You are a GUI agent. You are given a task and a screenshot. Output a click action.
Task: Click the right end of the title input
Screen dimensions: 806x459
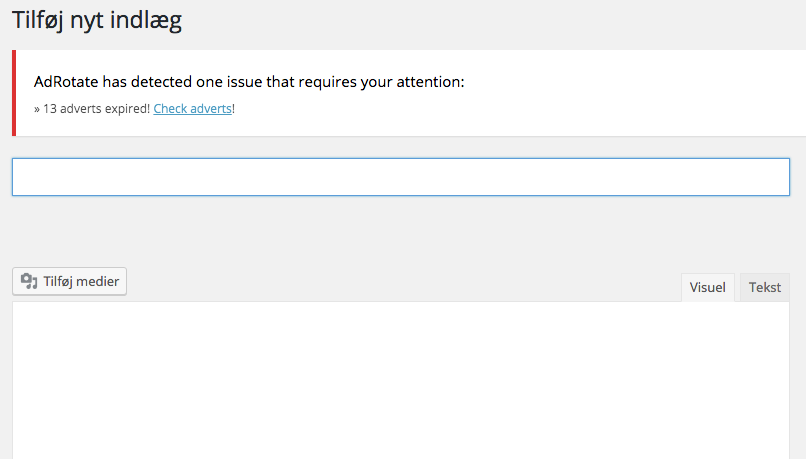(x=779, y=177)
